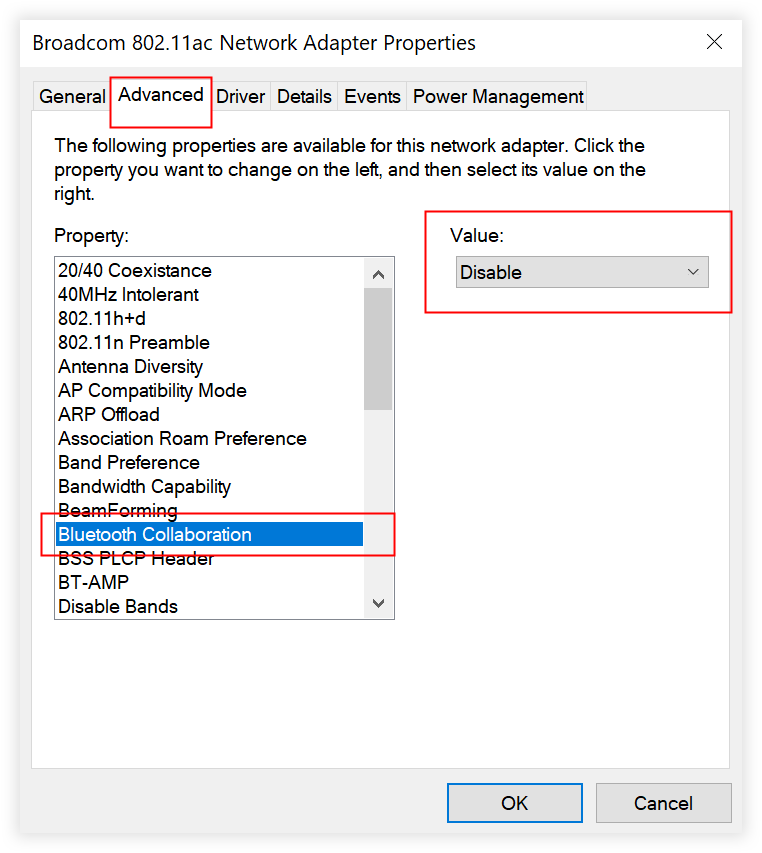
Task: Close the Broadcom adapter properties window
Action: [x=714, y=42]
